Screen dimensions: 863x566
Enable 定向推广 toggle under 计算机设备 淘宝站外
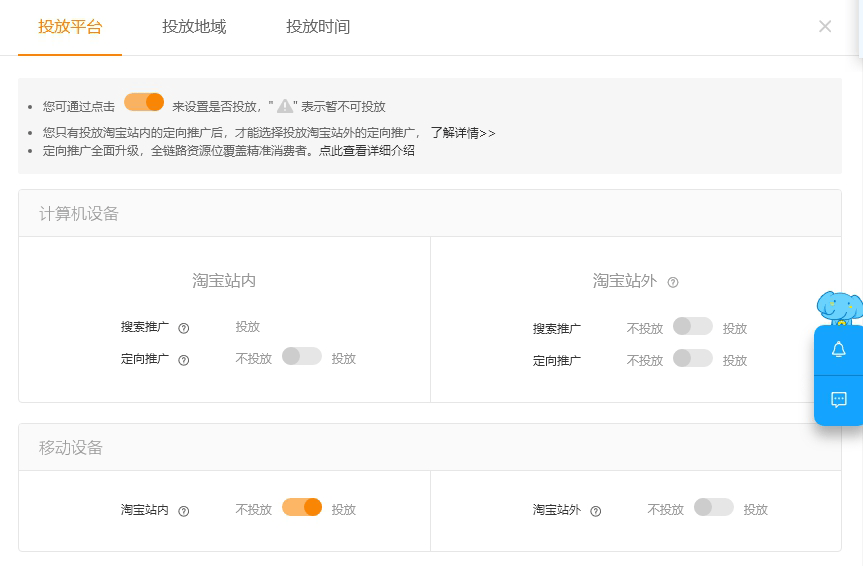click(693, 358)
